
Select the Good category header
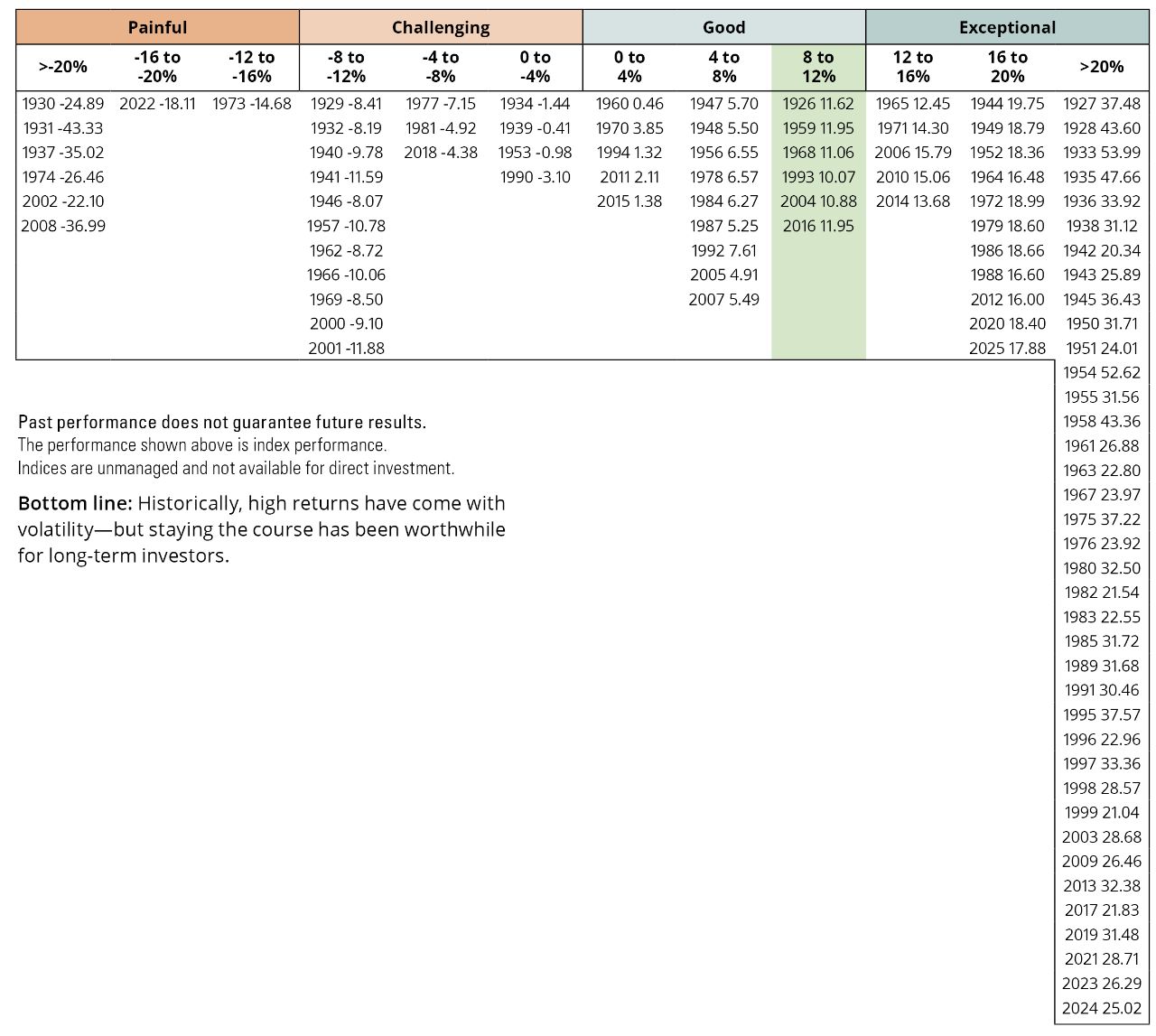[723, 27]
